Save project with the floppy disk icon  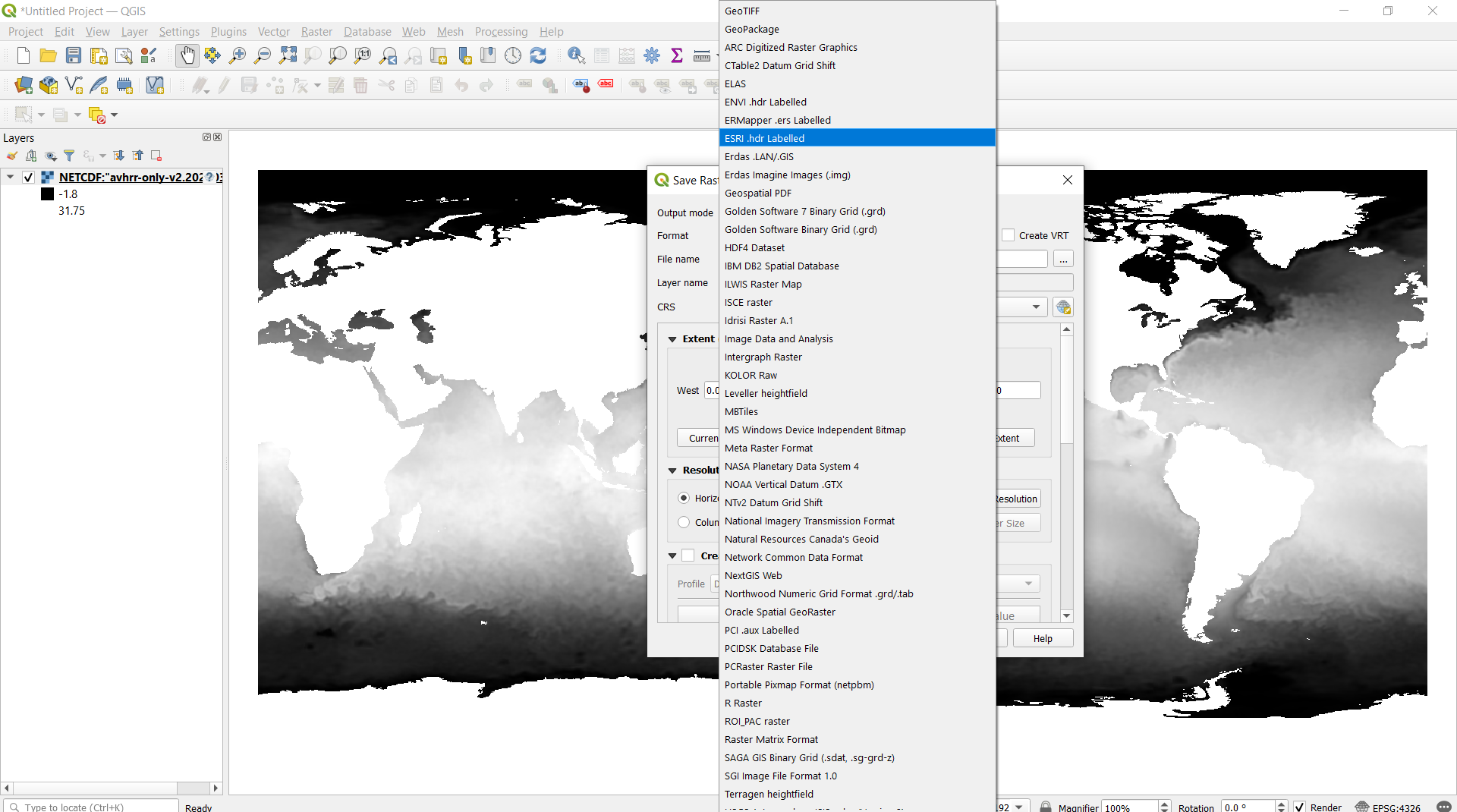73,55
